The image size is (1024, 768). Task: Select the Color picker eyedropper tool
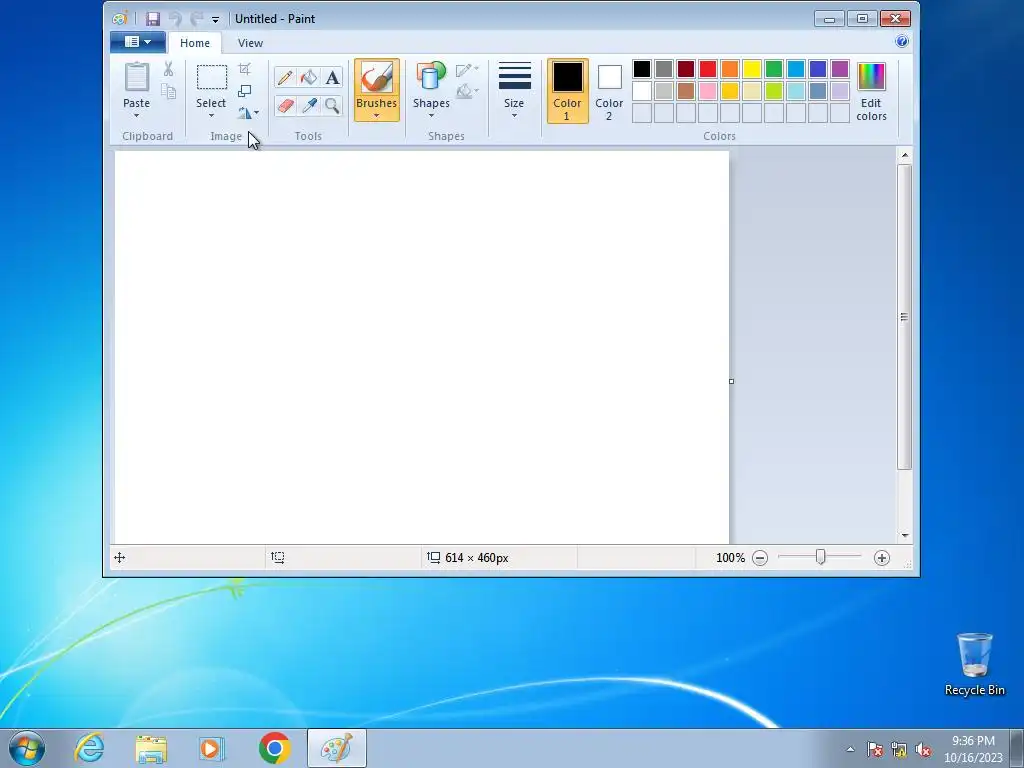pos(308,105)
